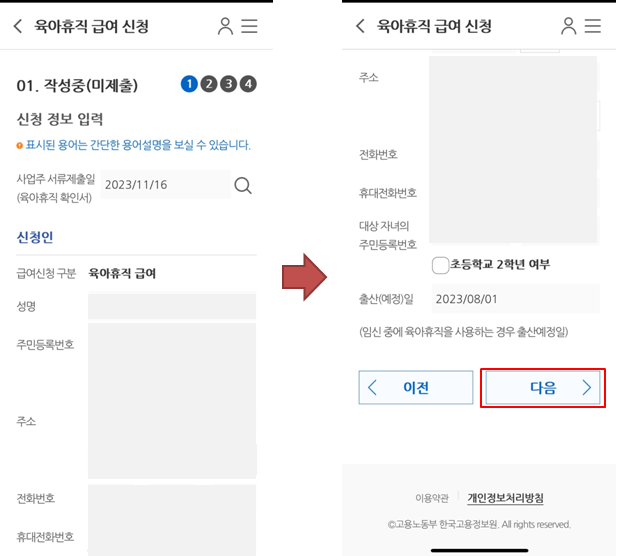Select step 1 circle indicator
Viewport: 619px width, 556px height.
coord(189,84)
